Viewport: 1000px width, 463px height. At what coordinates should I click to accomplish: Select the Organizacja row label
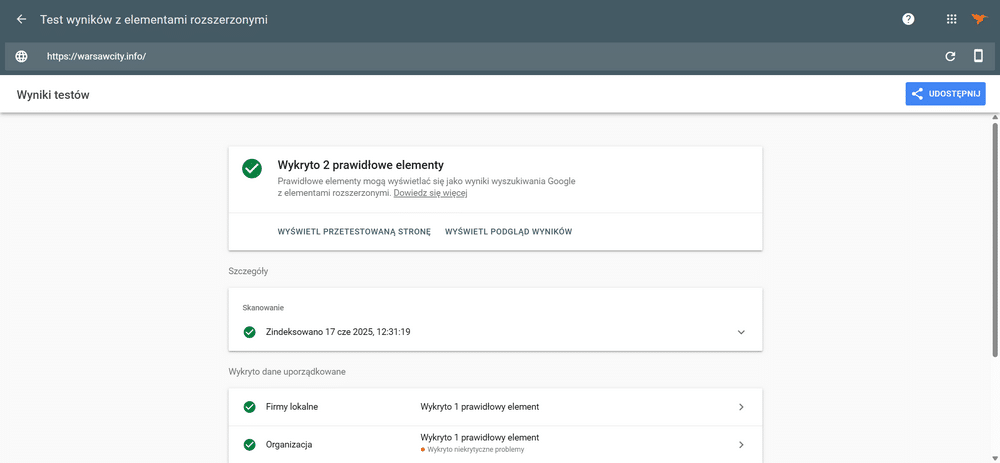289,445
